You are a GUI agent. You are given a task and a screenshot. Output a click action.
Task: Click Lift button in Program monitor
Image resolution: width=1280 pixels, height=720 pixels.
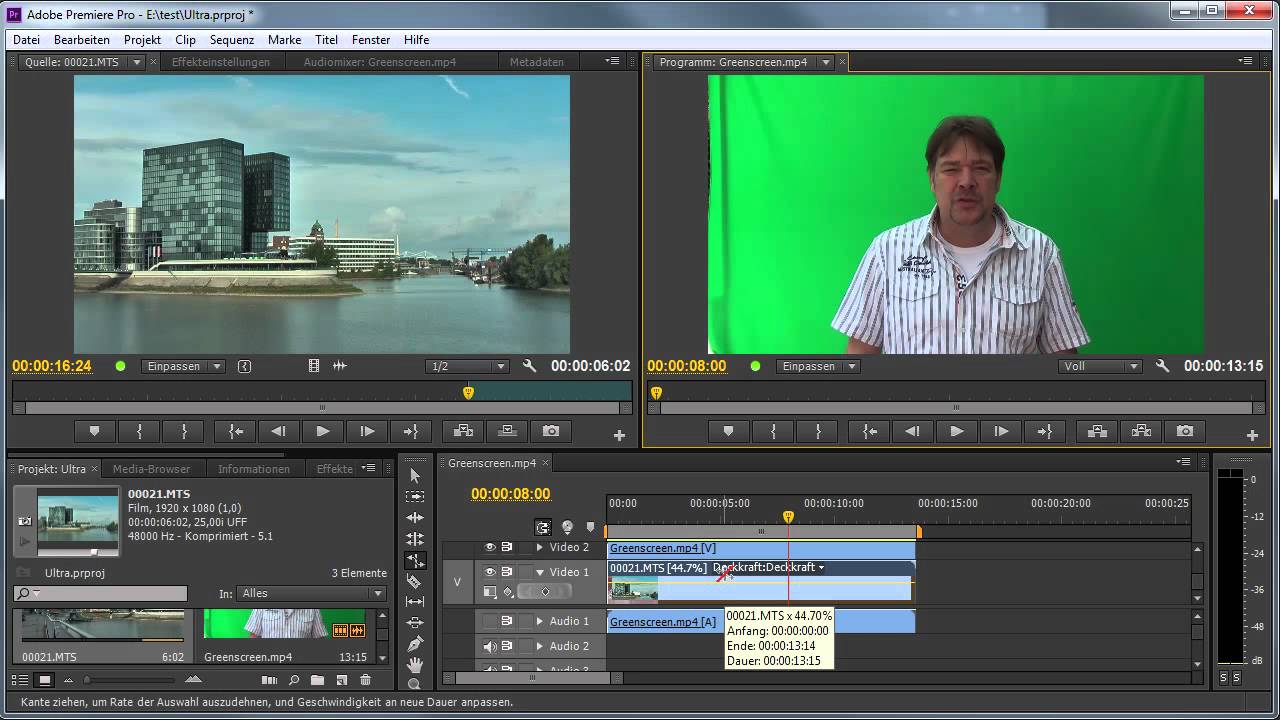(x=1097, y=431)
